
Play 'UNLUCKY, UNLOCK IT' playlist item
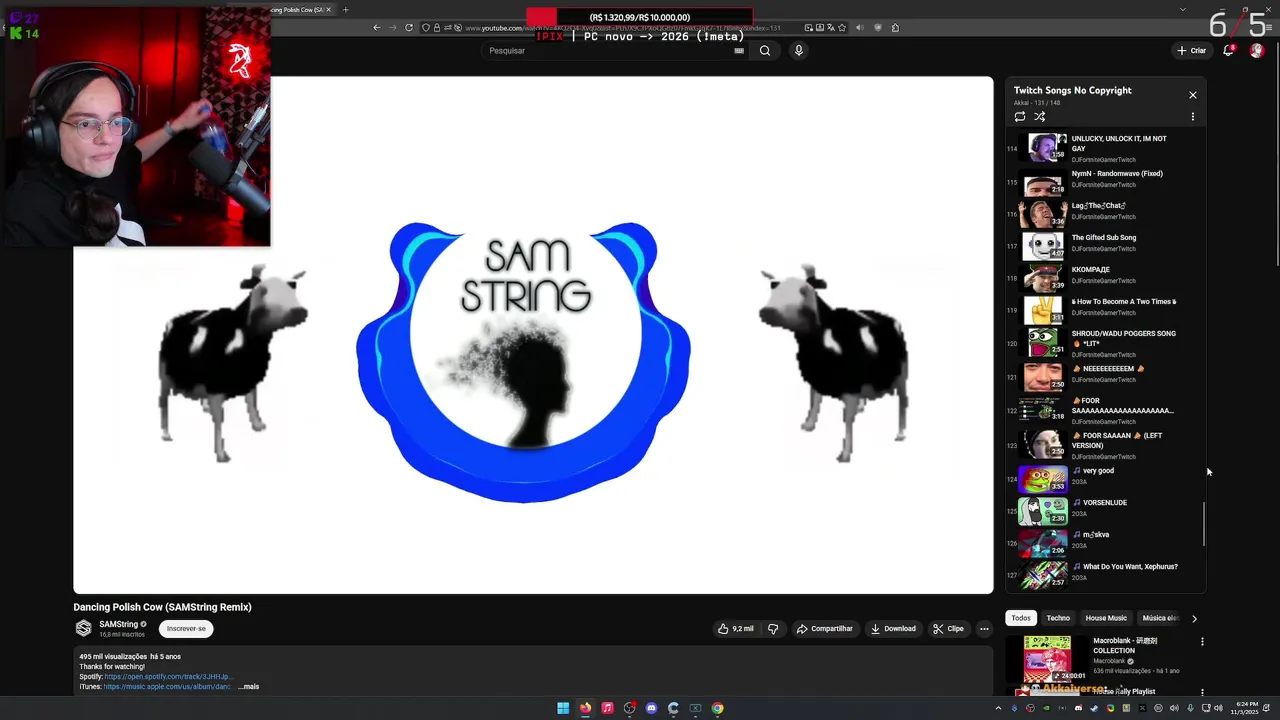coord(1105,148)
